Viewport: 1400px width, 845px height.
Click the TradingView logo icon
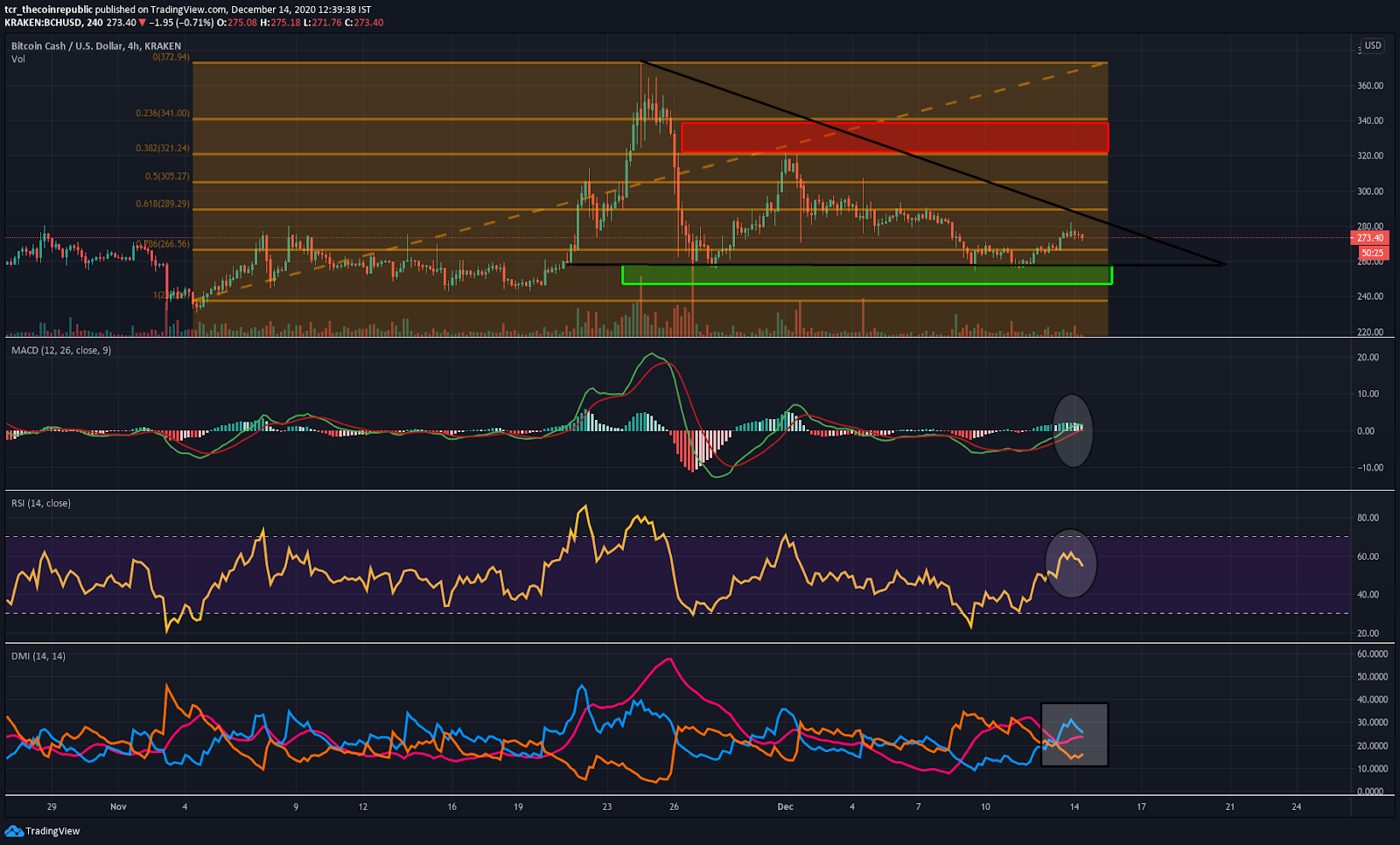click(x=14, y=830)
